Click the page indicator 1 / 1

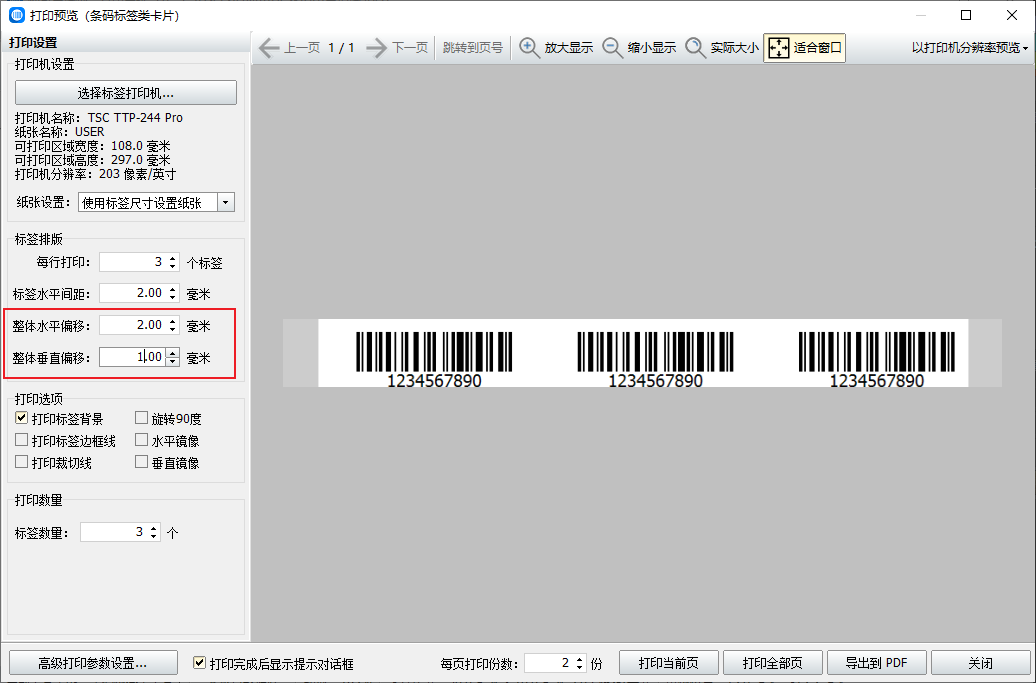click(x=342, y=48)
